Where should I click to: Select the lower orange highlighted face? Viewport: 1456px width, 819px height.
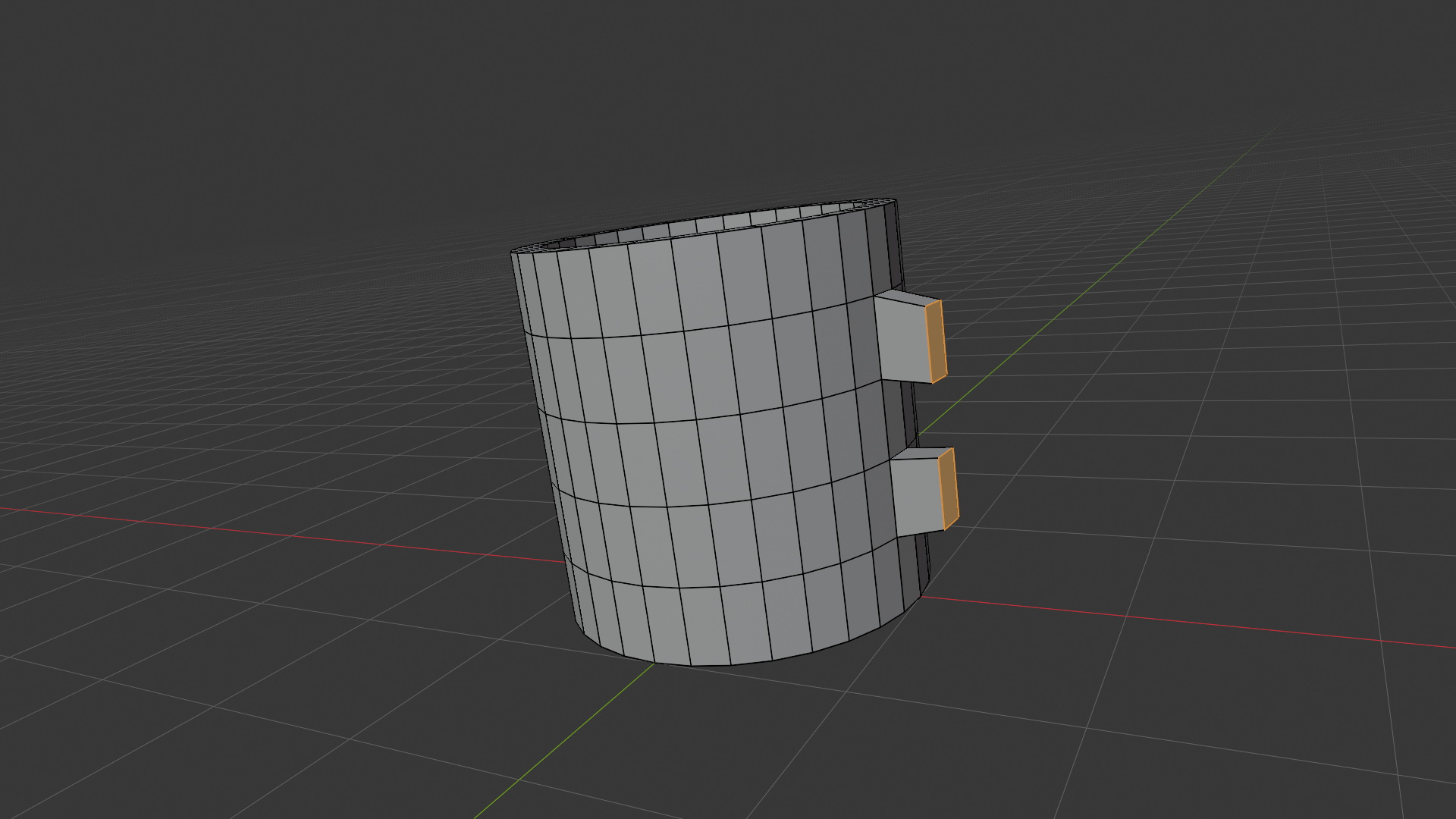click(948, 489)
